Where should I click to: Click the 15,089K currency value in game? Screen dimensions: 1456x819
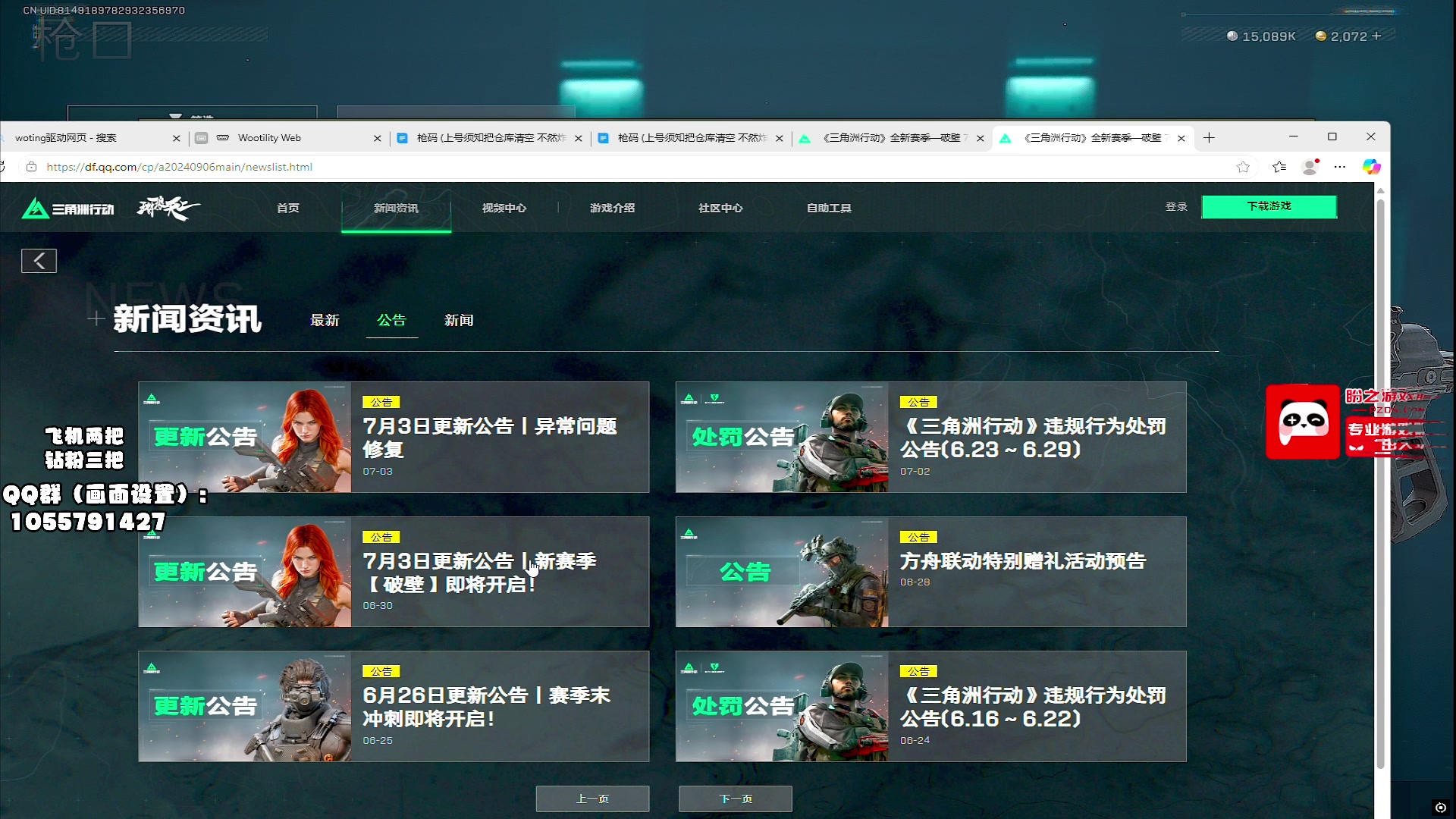[x=1269, y=36]
